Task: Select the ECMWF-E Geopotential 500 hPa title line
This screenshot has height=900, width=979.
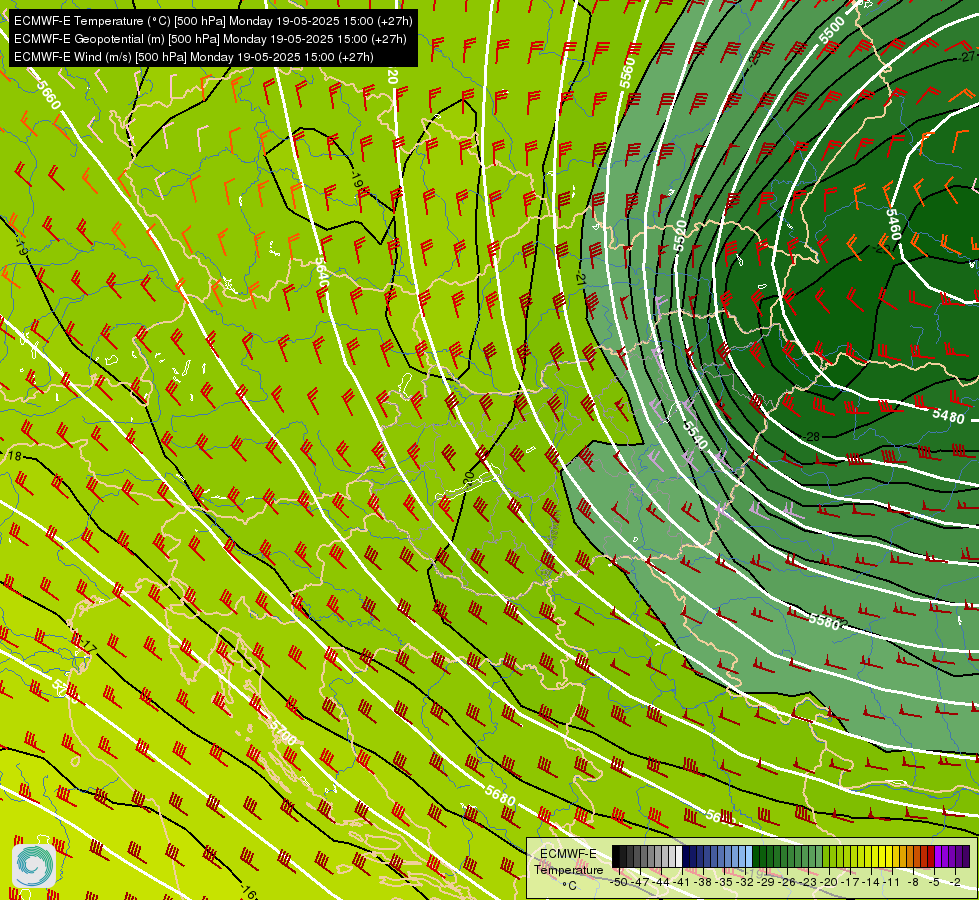Action: click(210, 39)
